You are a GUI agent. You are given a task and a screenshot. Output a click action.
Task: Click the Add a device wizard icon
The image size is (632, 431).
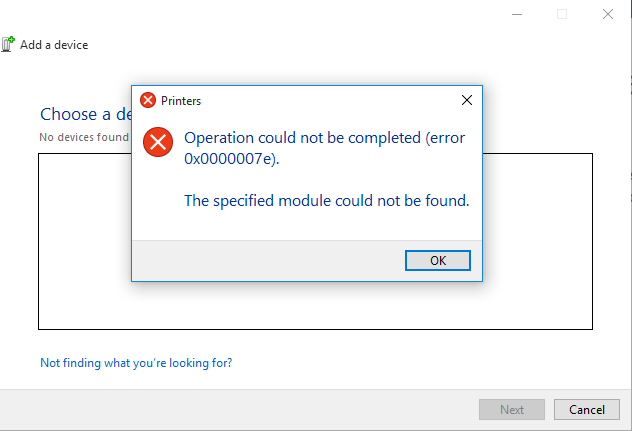tap(8, 44)
